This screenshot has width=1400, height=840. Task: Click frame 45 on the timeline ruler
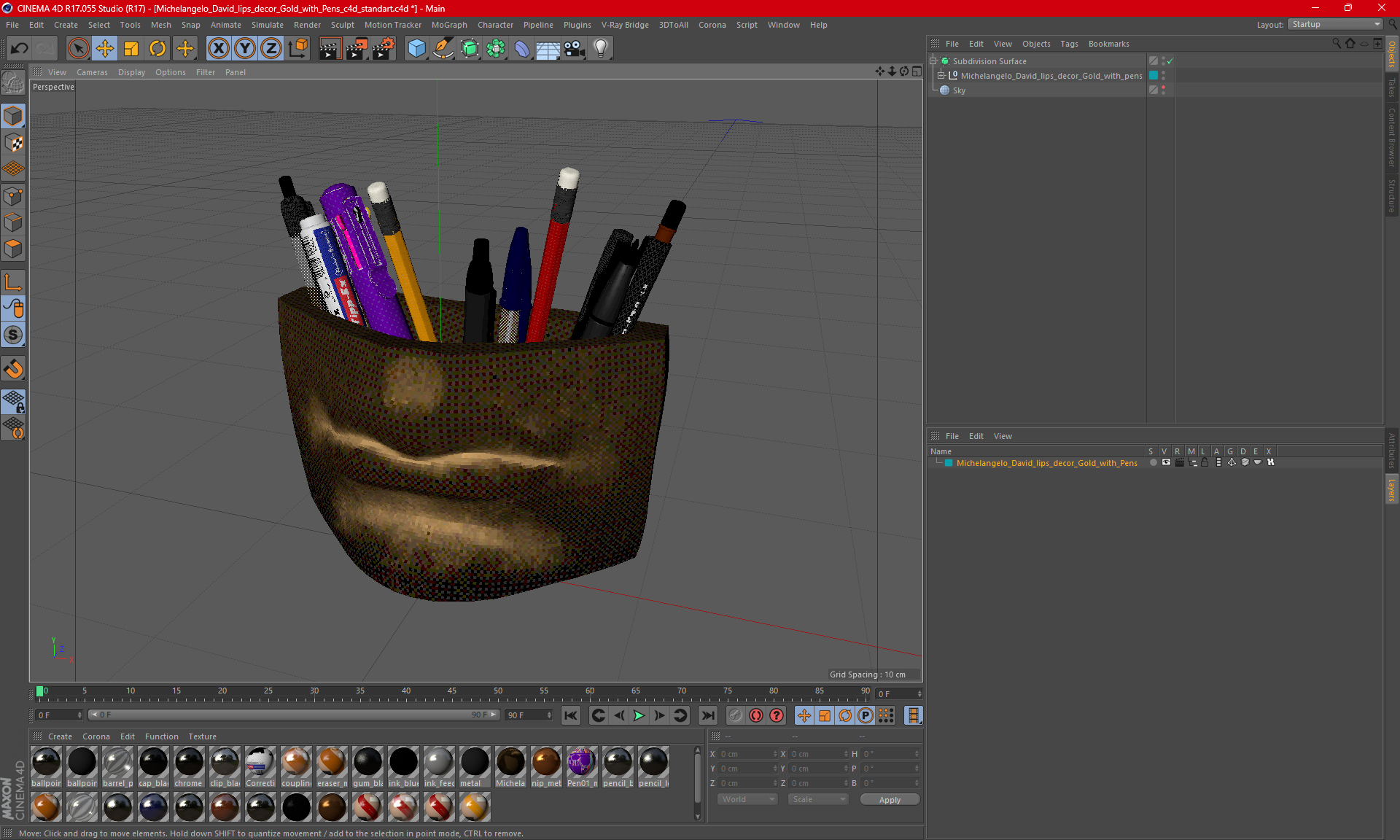[452, 691]
